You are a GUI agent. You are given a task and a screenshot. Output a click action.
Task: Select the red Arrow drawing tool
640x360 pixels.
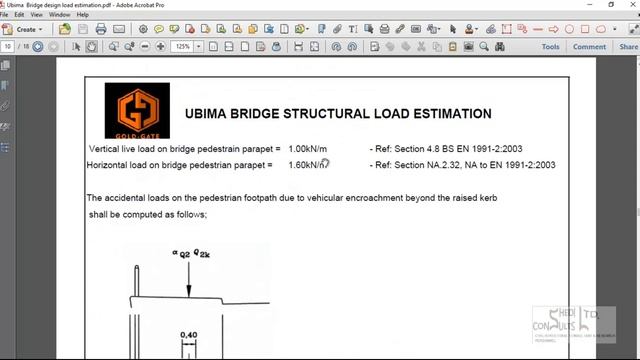point(553,29)
